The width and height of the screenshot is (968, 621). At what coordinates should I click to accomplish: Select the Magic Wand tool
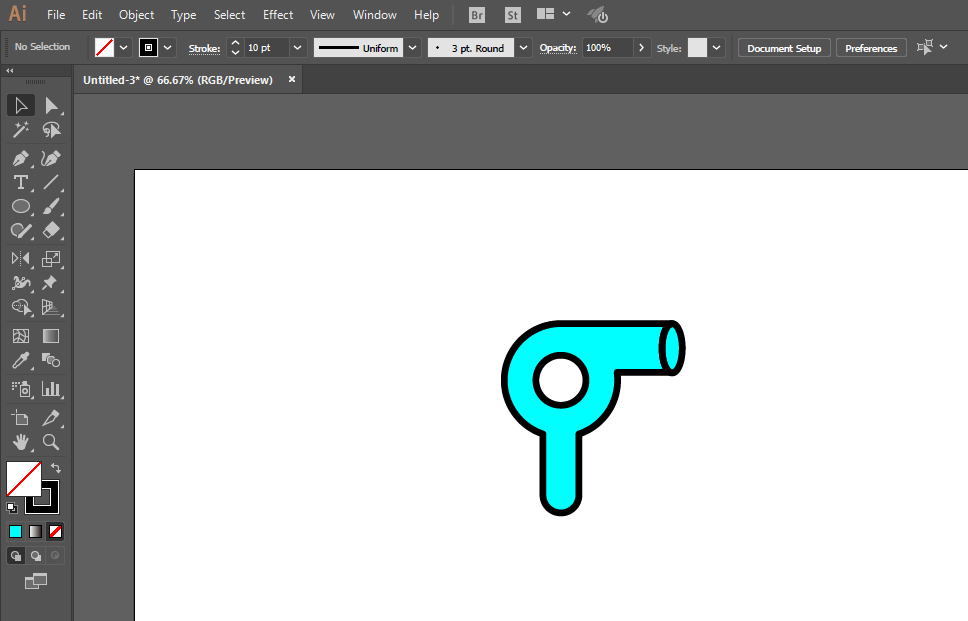pos(20,130)
